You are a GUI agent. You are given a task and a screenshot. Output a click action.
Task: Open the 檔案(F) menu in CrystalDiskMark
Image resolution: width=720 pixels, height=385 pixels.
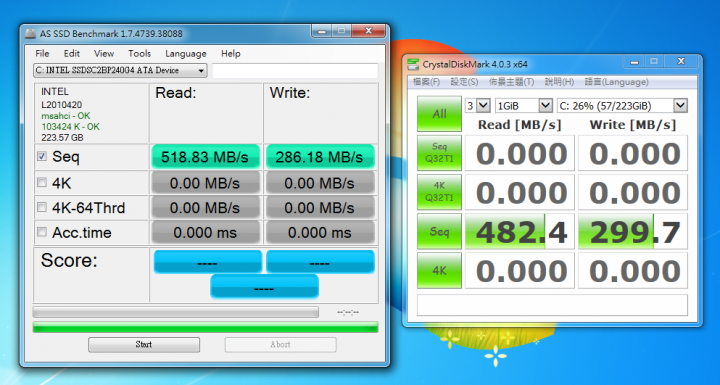click(x=426, y=82)
